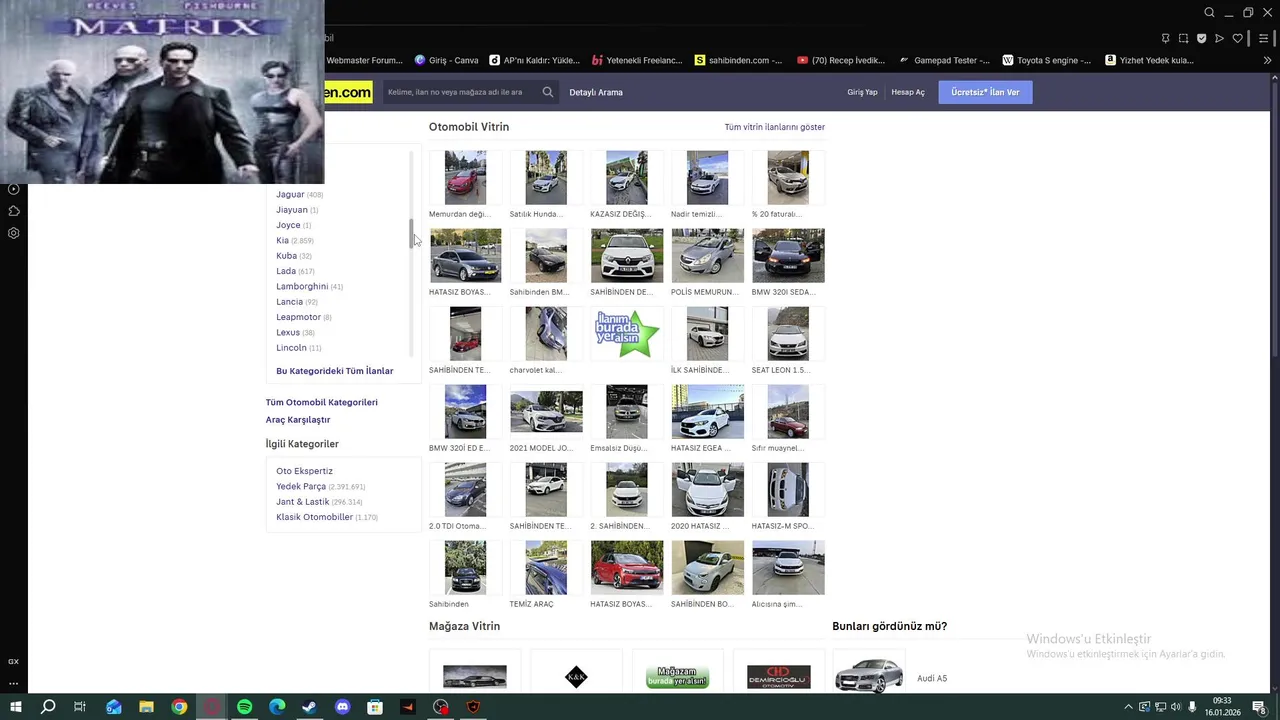Open the Yizhet Yedek bookmark
This screenshot has width=1280, height=720.
point(1149,60)
